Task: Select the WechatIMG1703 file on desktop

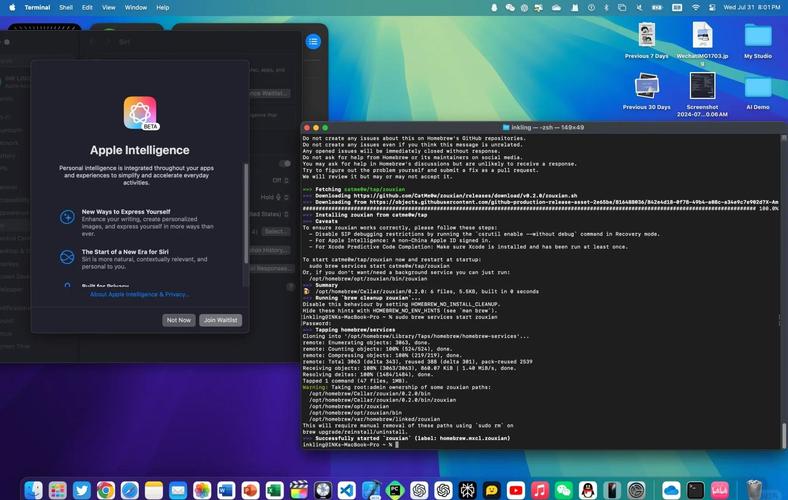Action: point(702,43)
